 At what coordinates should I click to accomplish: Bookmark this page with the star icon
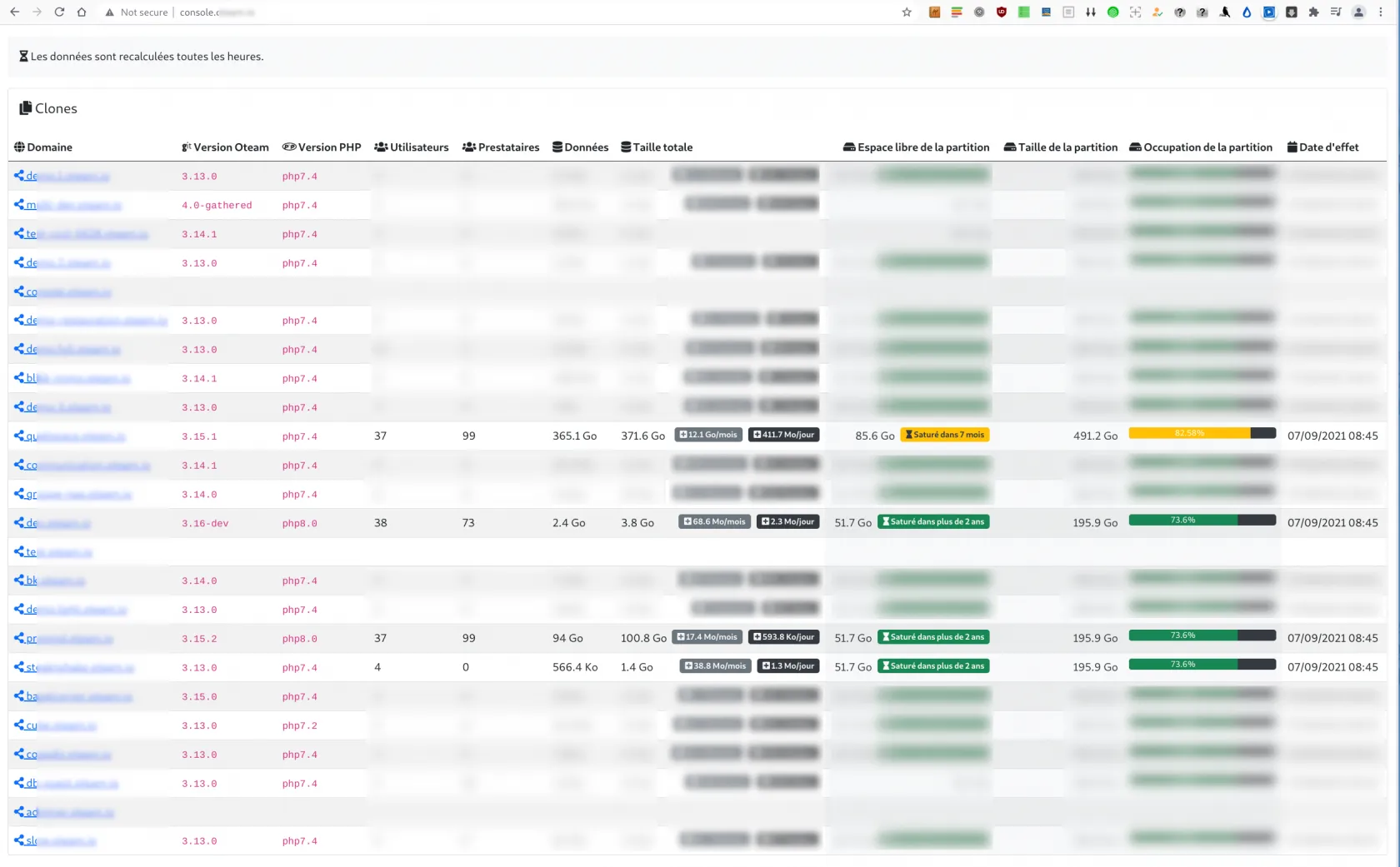907,12
